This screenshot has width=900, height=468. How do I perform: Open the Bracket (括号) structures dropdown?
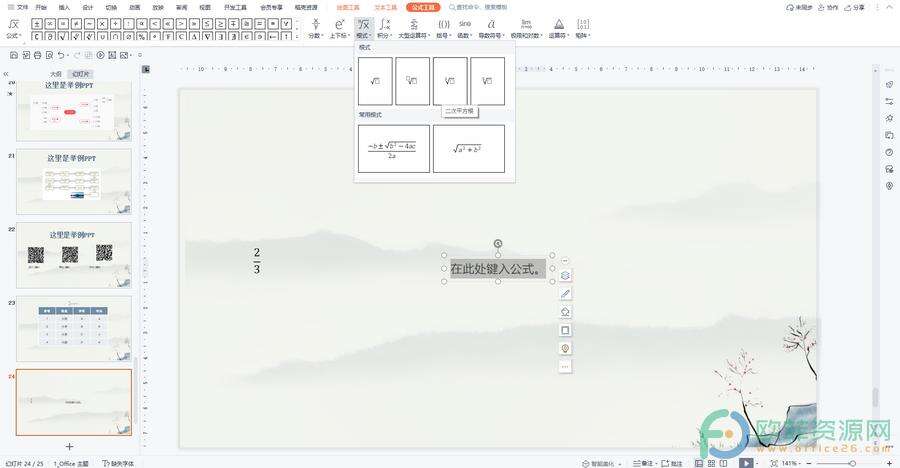pyautogui.click(x=444, y=28)
